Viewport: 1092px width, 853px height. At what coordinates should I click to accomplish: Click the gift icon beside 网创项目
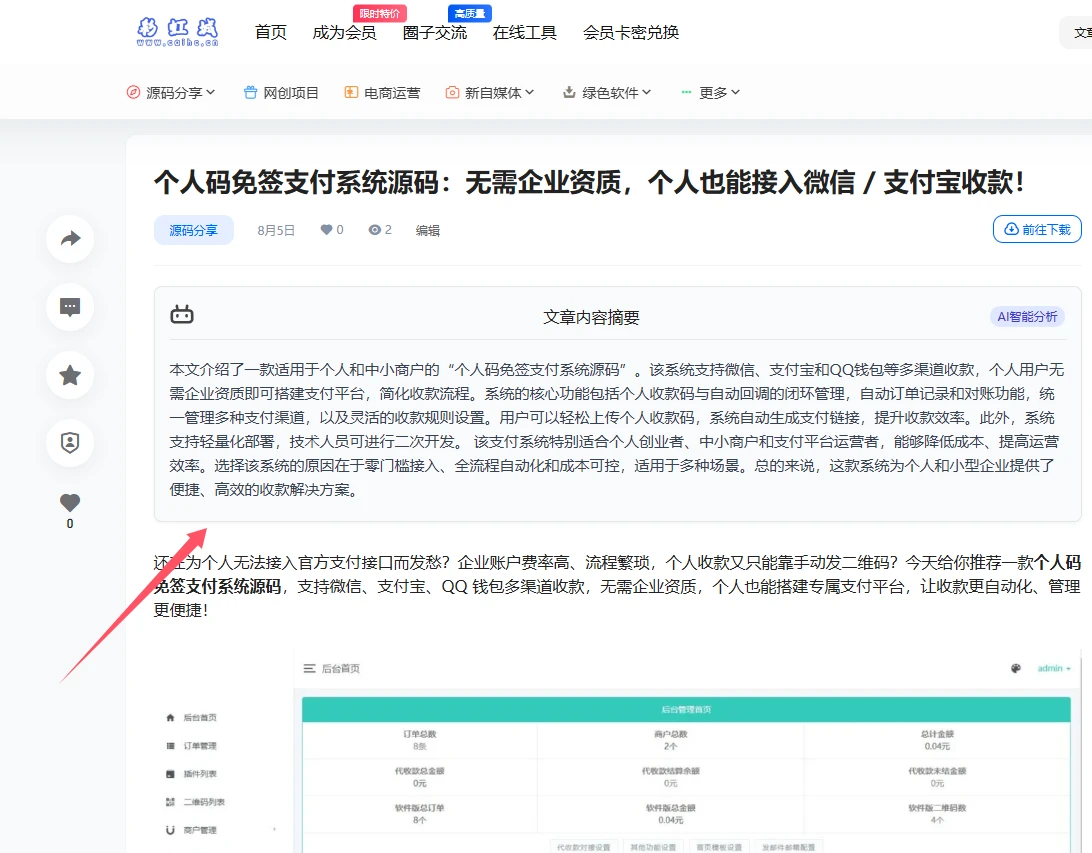(250, 92)
